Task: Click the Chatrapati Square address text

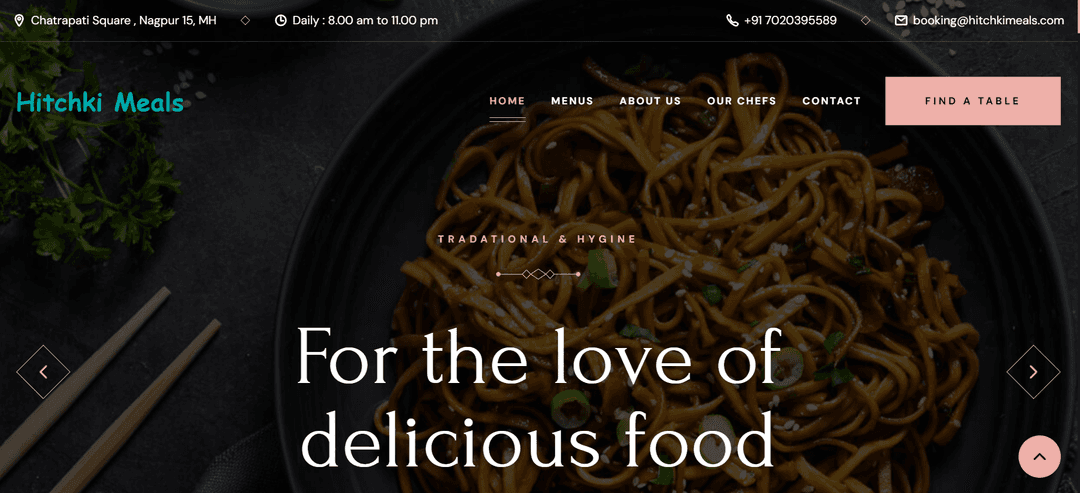Action: [x=123, y=20]
